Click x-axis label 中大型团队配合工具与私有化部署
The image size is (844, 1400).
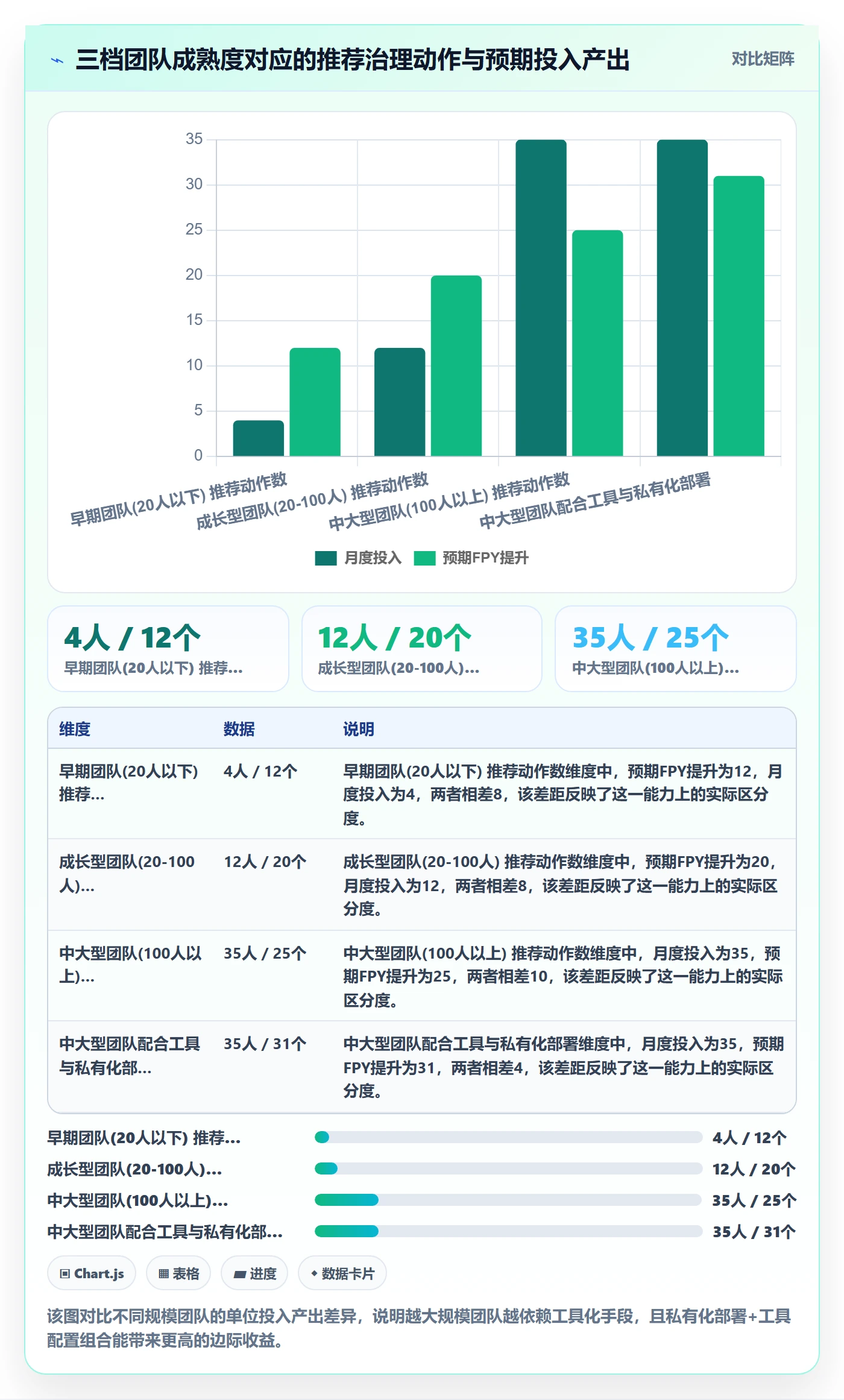pyautogui.click(x=595, y=501)
